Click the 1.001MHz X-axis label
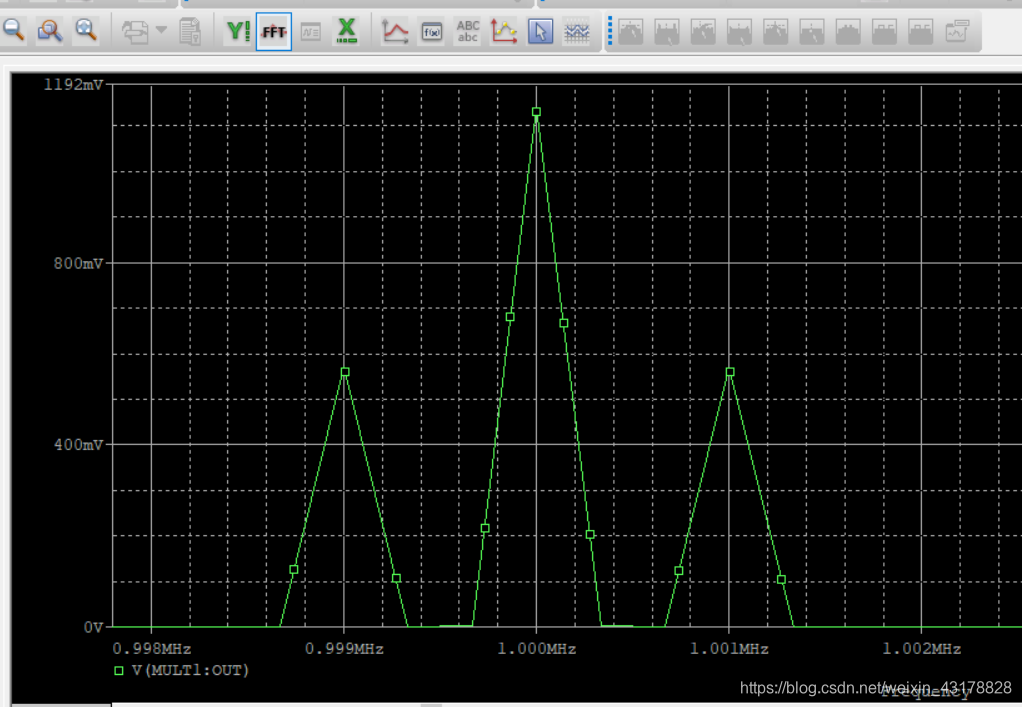1022x707 pixels. [x=729, y=648]
